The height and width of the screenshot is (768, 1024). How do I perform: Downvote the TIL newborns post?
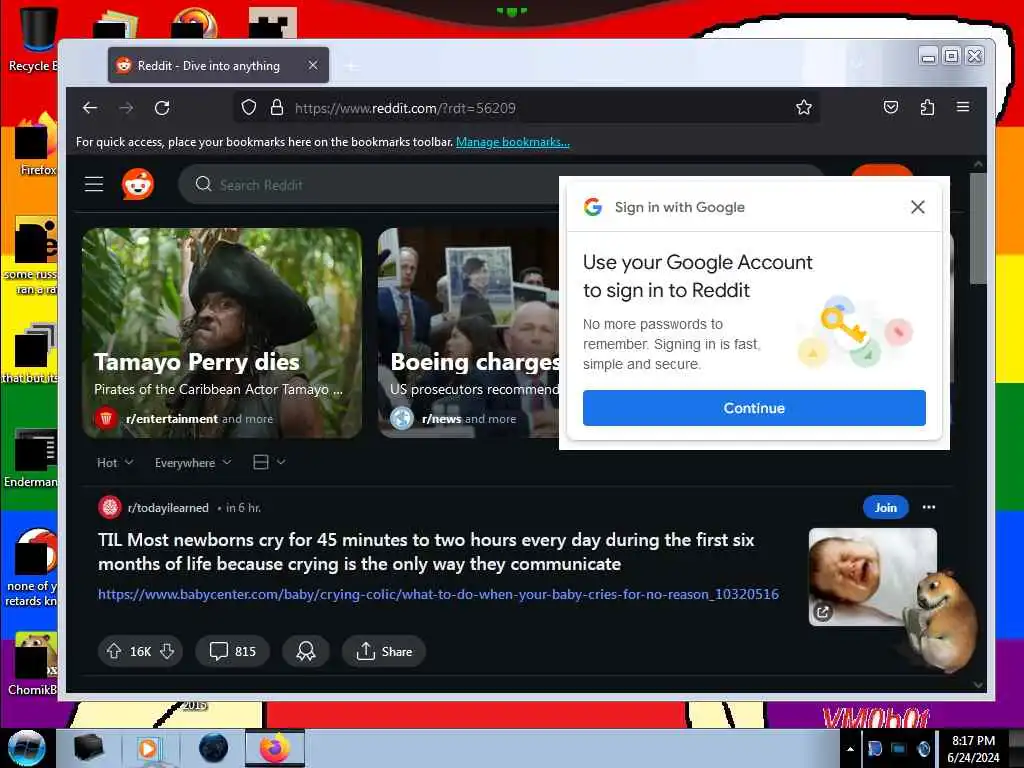click(167, 651)
